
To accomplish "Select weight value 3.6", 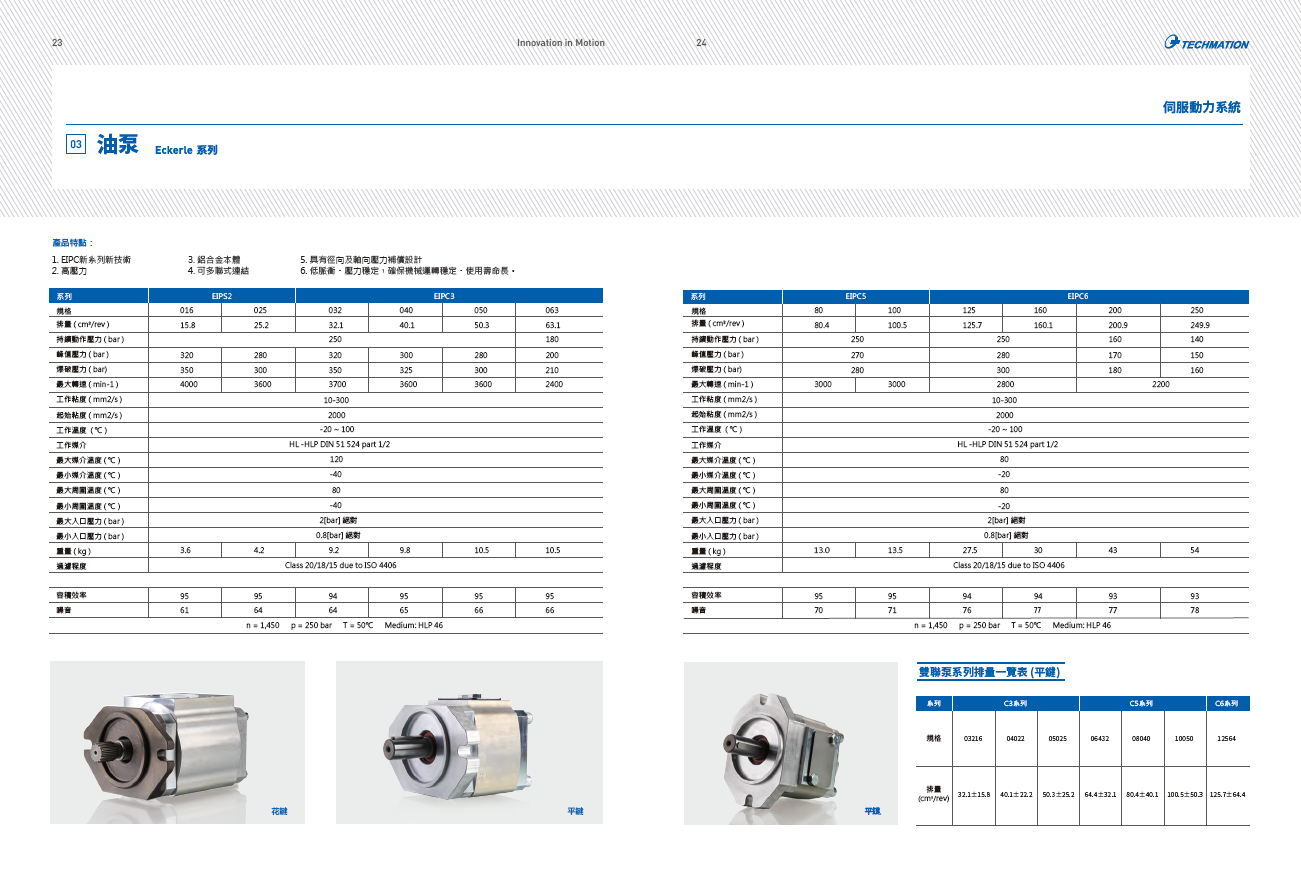I will point(186,551).
